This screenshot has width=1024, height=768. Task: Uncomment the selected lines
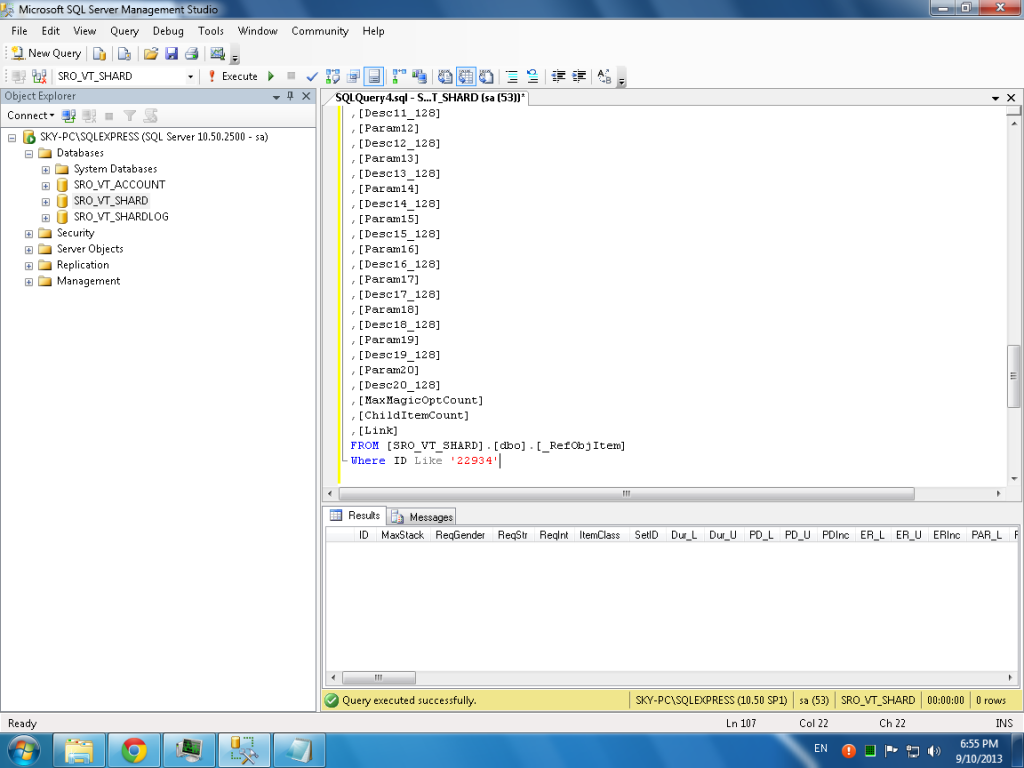tap(533, 76)
